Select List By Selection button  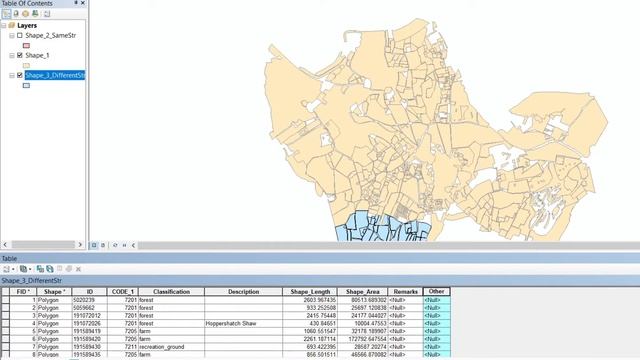(x=35, y=14)
